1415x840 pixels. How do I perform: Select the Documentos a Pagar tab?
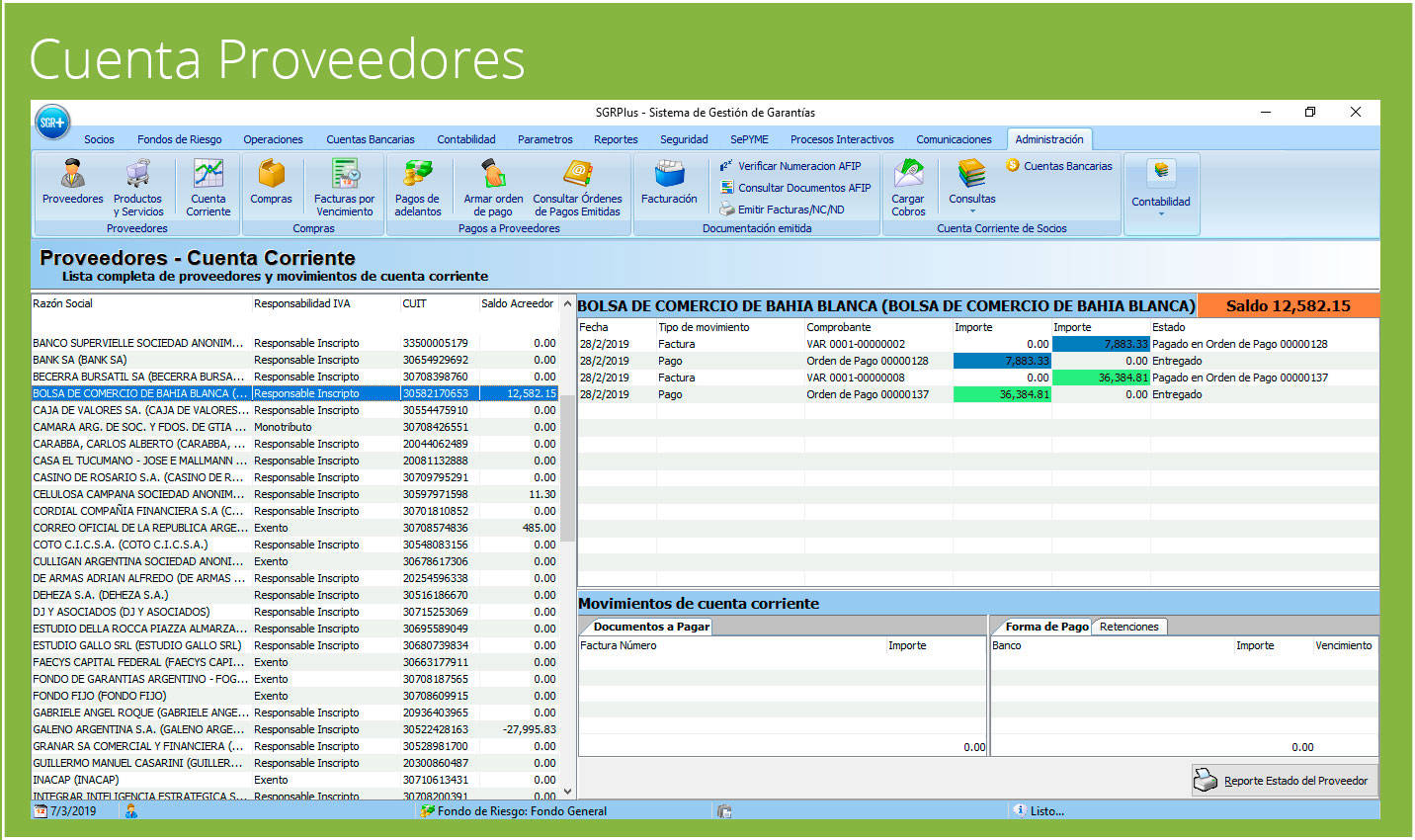point(650,627)
